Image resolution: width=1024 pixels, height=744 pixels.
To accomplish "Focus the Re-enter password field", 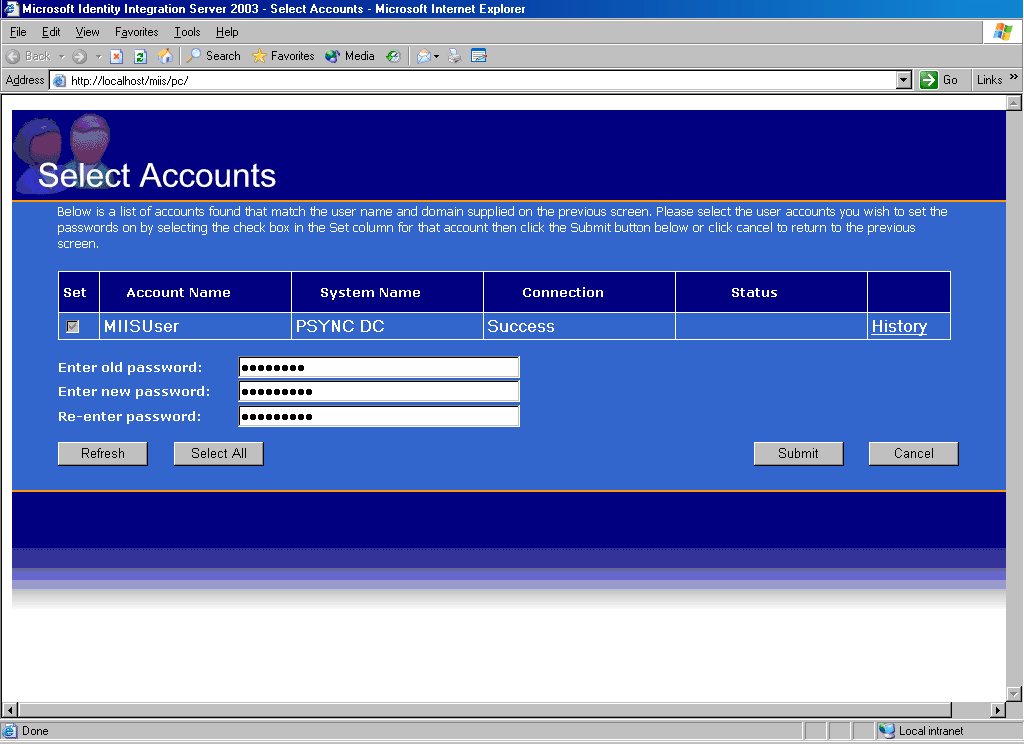I will click(379, 416).
